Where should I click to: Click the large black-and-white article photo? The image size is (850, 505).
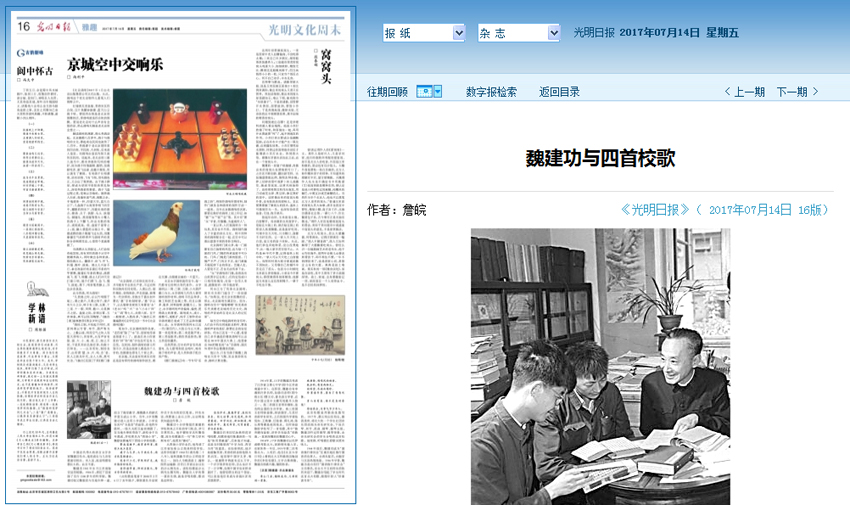[600, 366]
